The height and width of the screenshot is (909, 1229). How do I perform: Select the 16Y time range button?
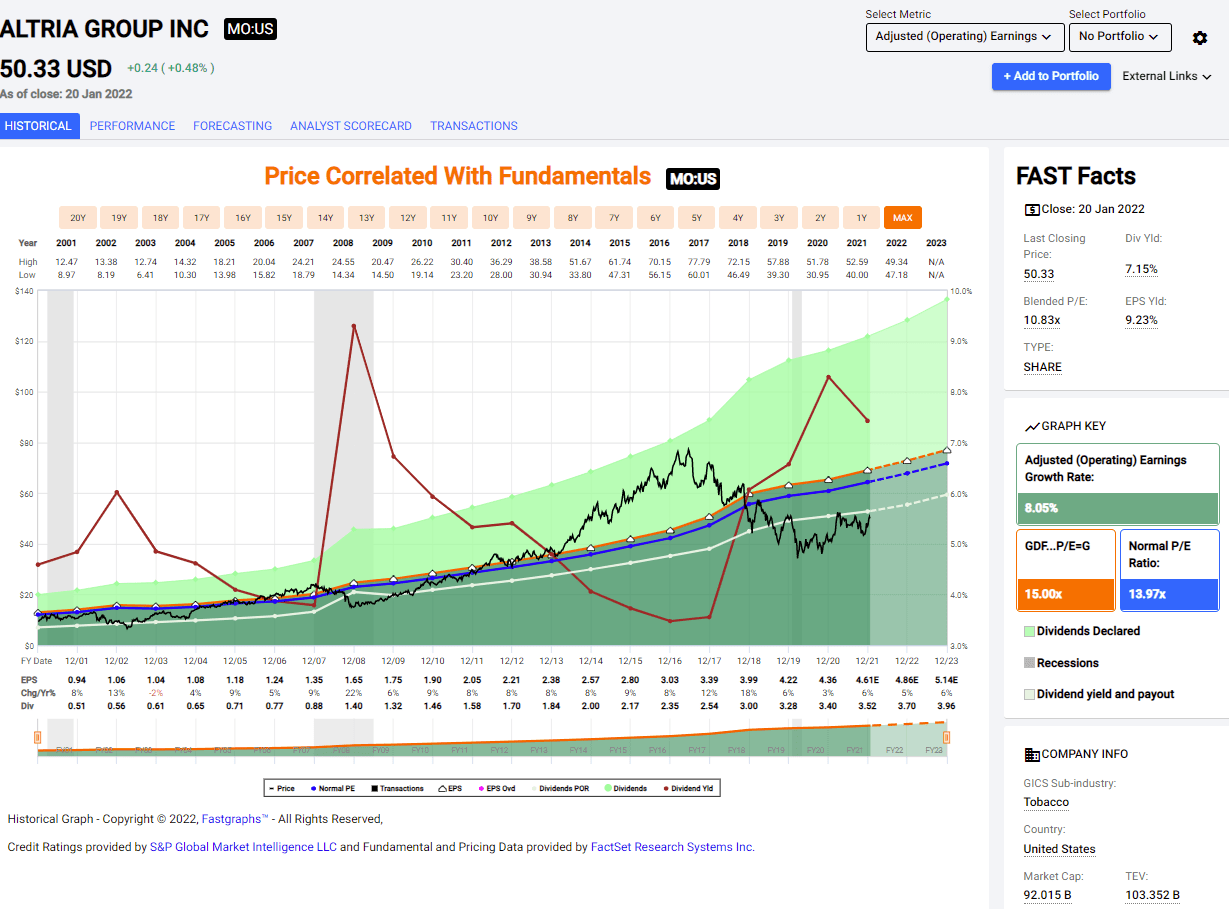[x=243, y=218]
